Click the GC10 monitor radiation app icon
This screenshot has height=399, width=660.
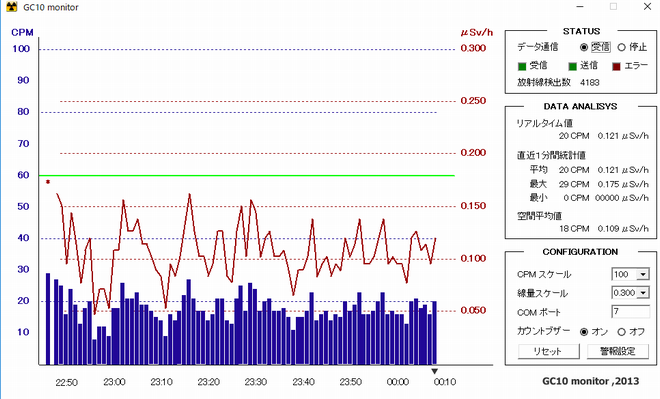(12, 7)
